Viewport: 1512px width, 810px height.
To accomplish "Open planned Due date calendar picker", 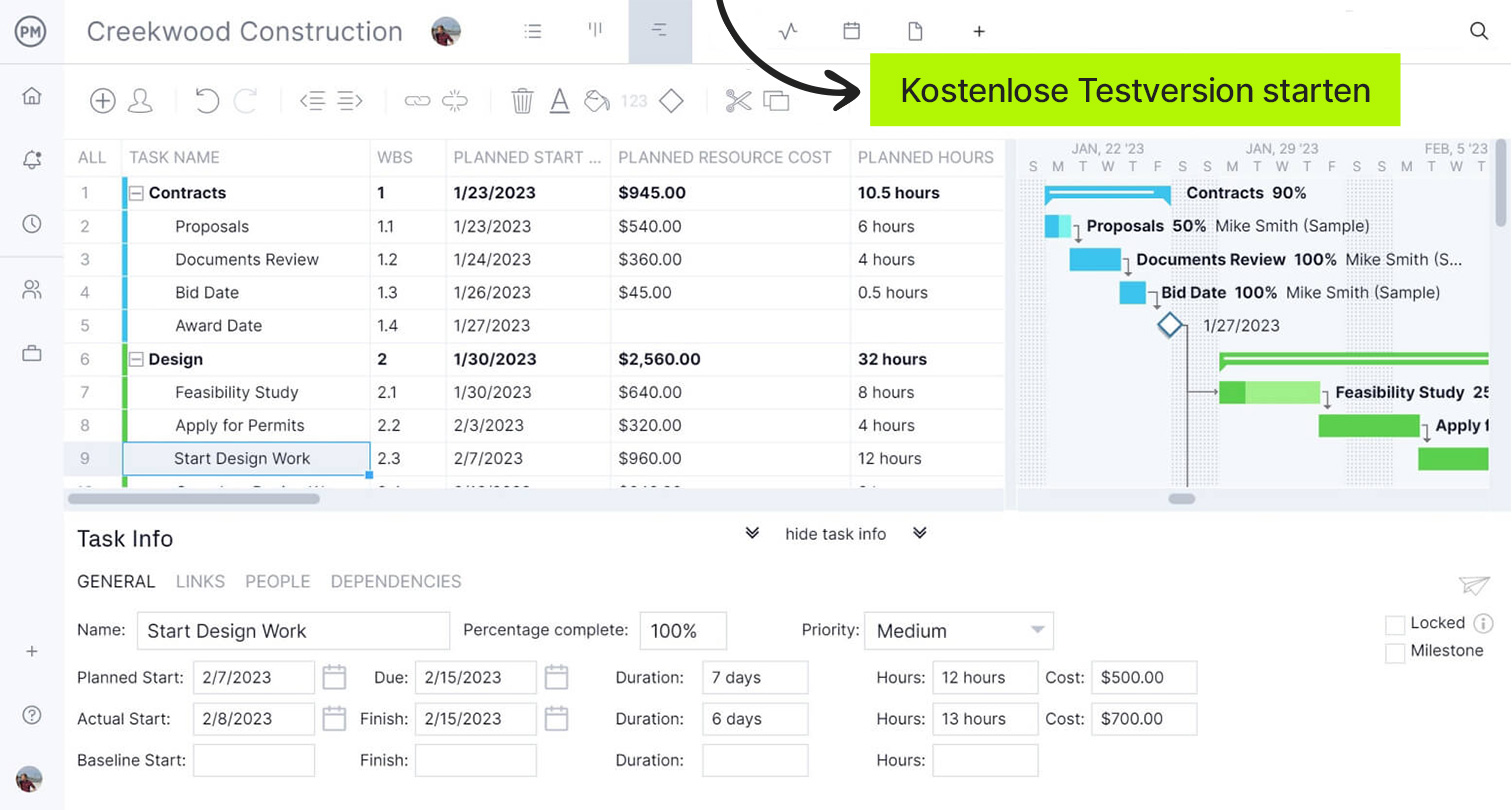I will [x=556, y=677].
